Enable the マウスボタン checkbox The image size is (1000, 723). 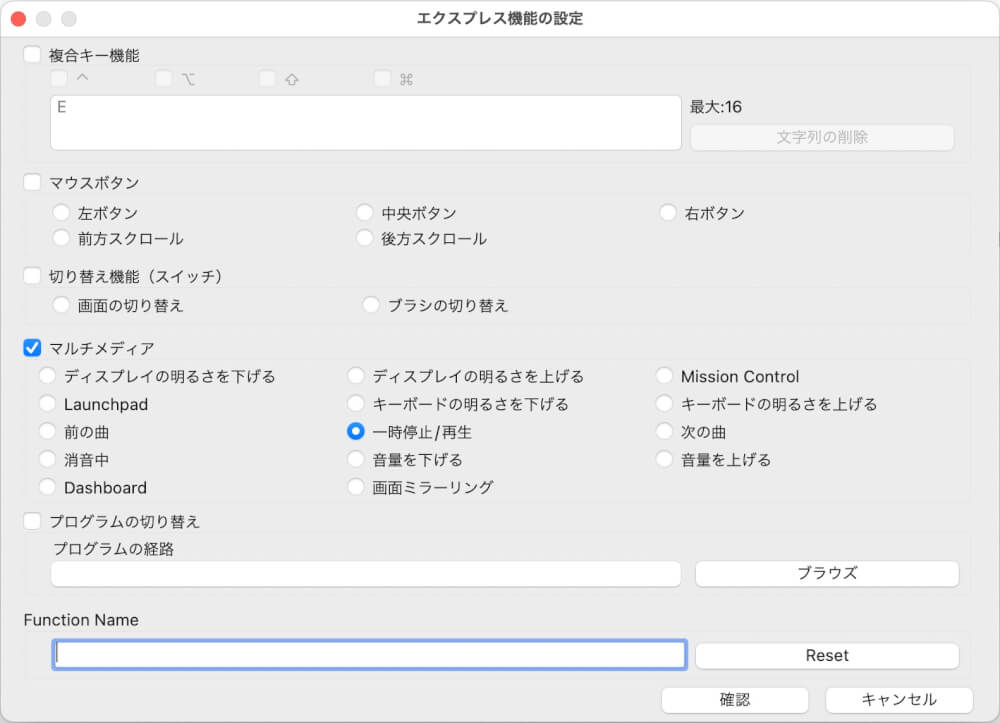pyautogui.click(x=32, y=182)
